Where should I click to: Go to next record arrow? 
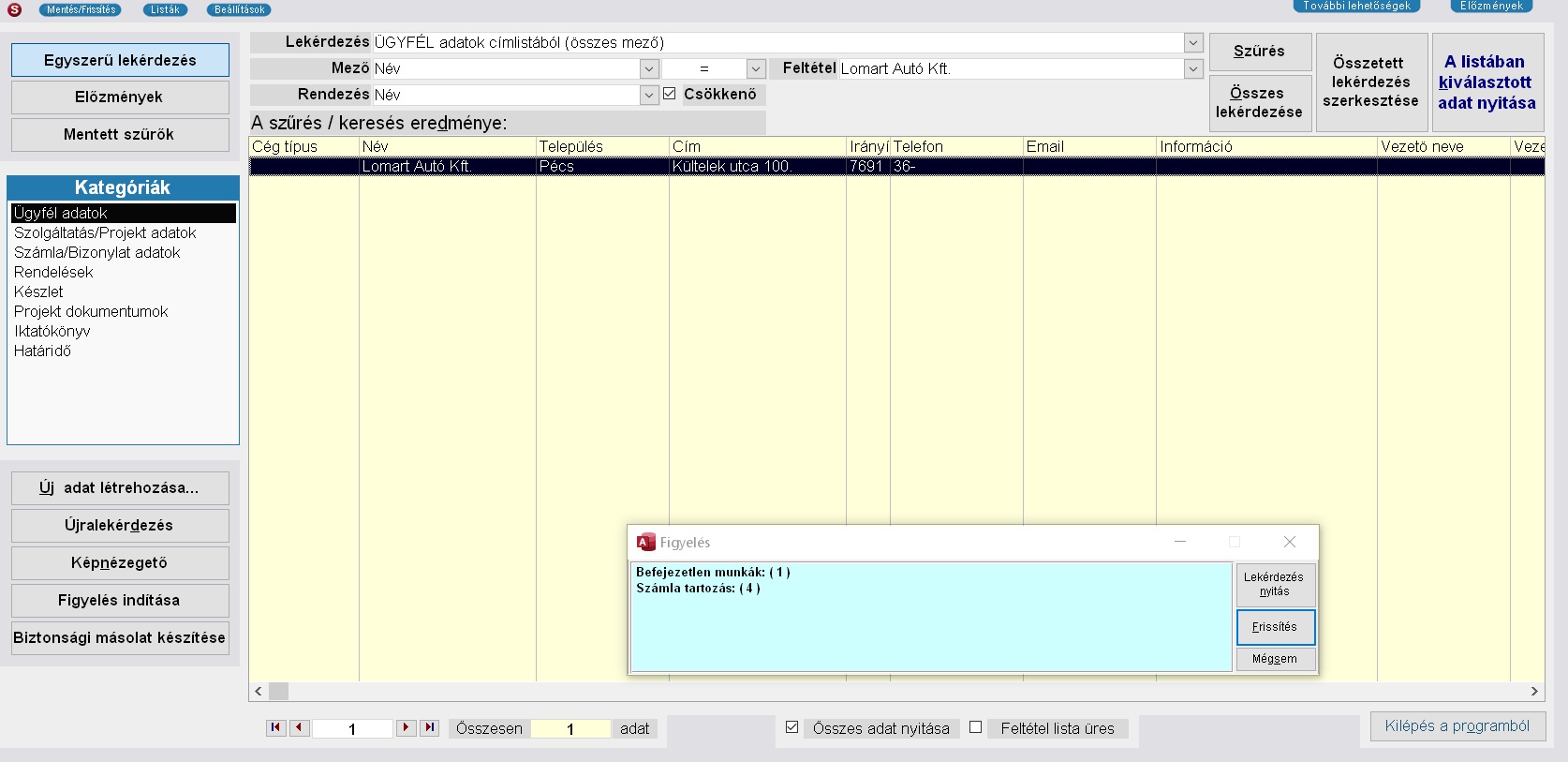[x=406, y=728]
